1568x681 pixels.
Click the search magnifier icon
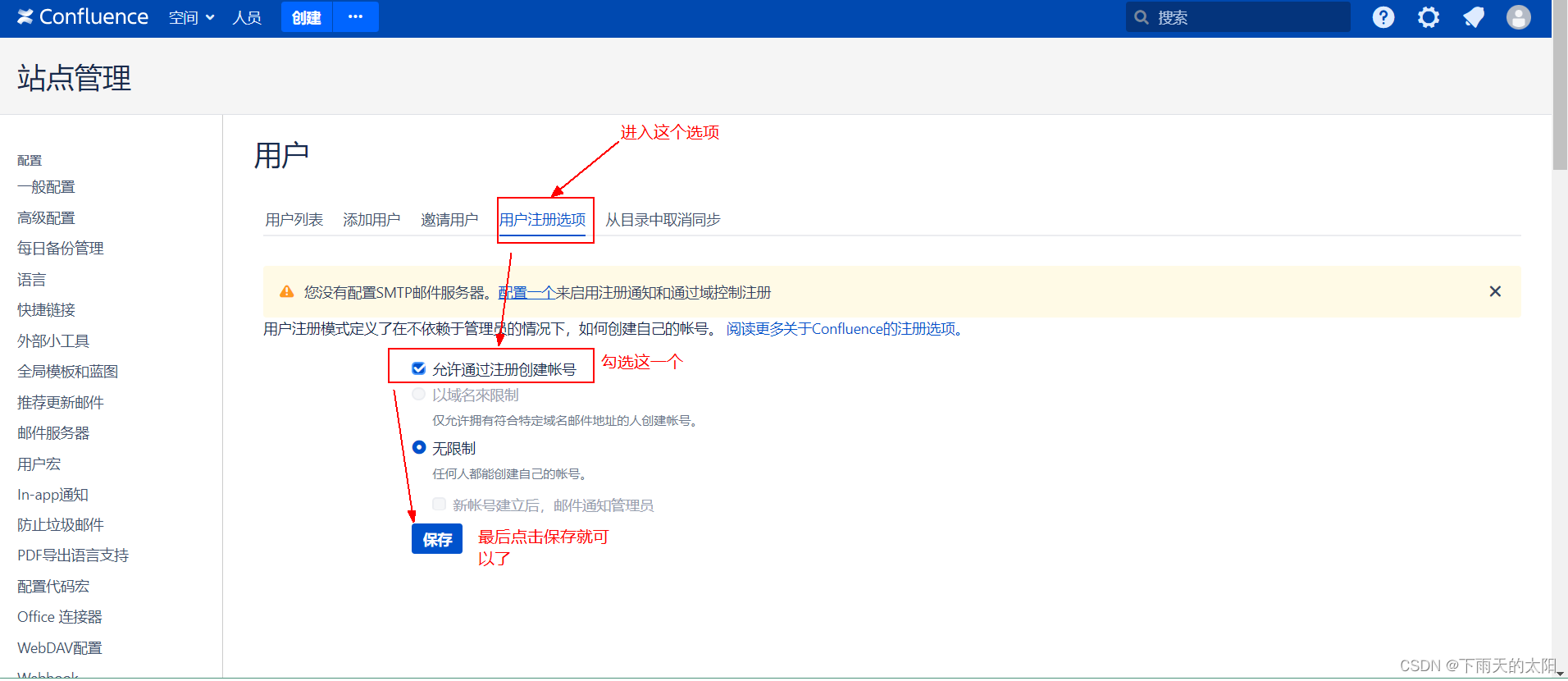pos(1141,17)
